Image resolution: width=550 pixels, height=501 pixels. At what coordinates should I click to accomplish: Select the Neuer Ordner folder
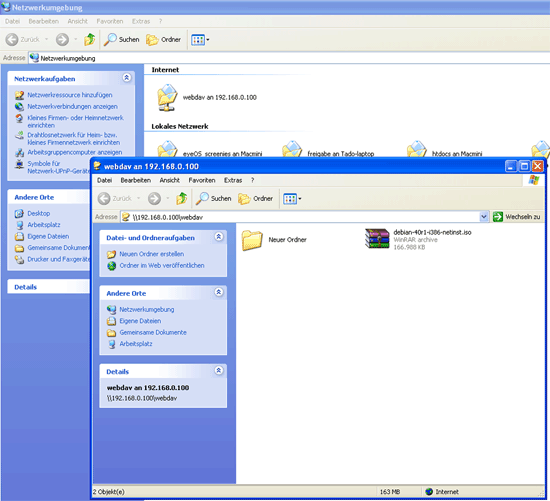(274, 240)
